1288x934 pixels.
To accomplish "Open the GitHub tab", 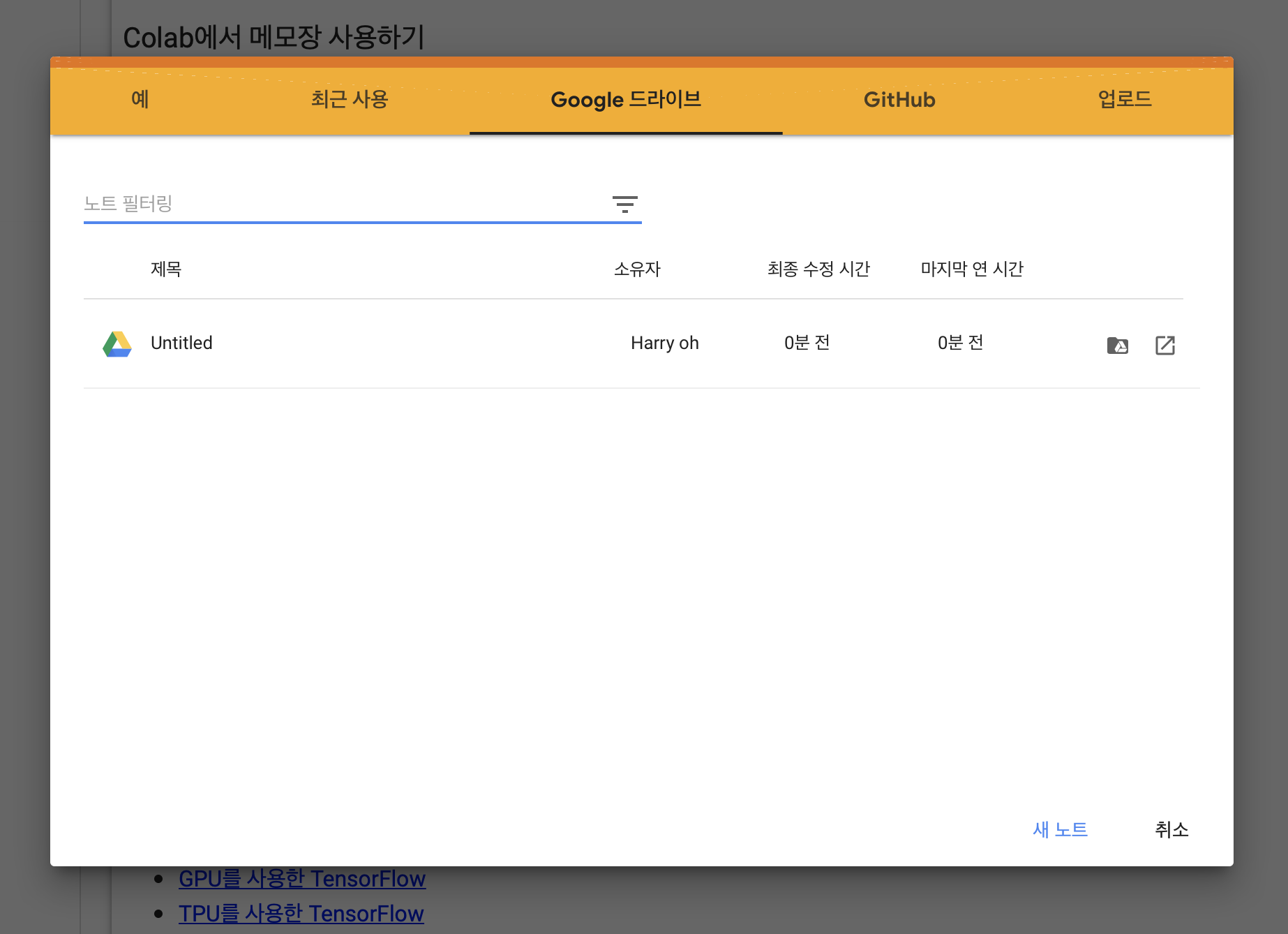I will [899, 99].
